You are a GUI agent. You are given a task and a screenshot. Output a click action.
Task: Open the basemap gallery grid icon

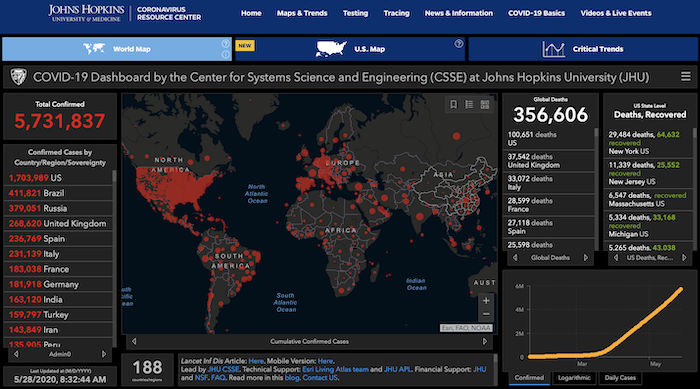(485, 105)
